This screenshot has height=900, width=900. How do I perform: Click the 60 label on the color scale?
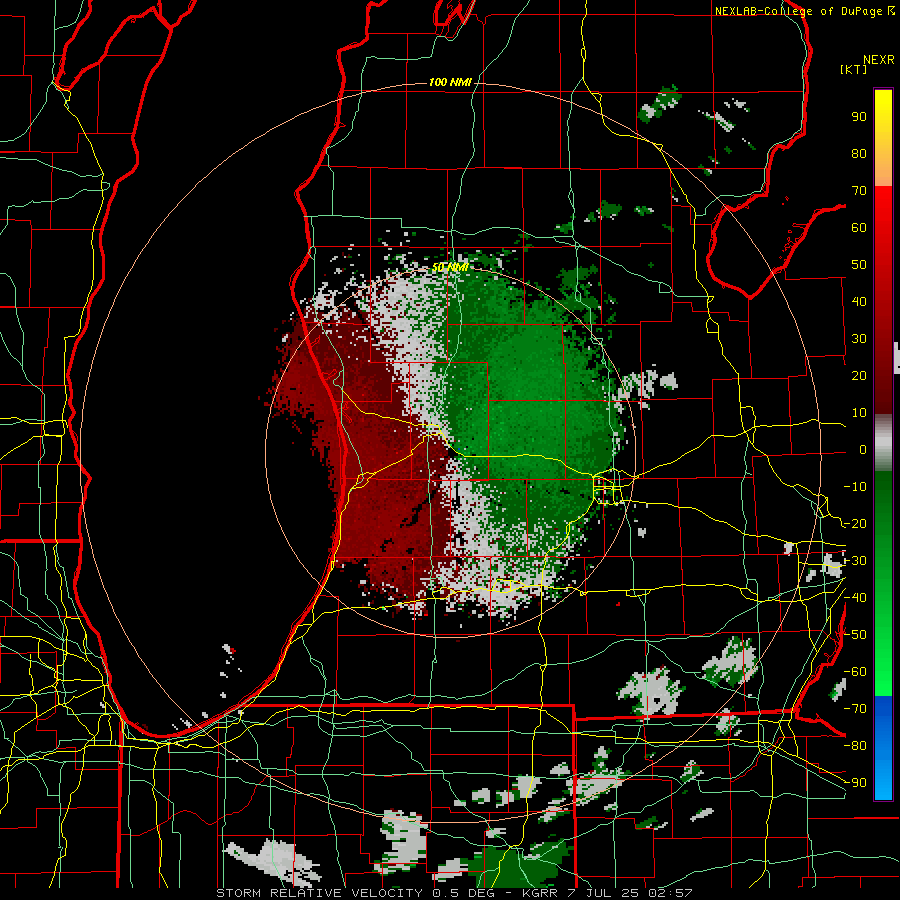pos(859,227)
